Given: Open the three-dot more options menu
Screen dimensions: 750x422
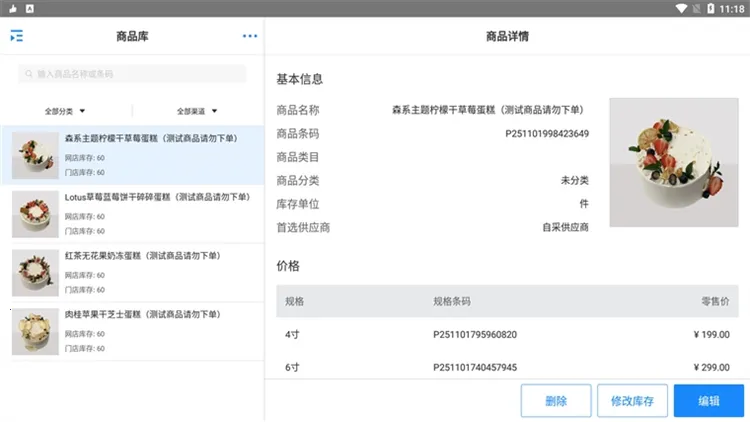Looking at the screenshot, I should [250, 36].
